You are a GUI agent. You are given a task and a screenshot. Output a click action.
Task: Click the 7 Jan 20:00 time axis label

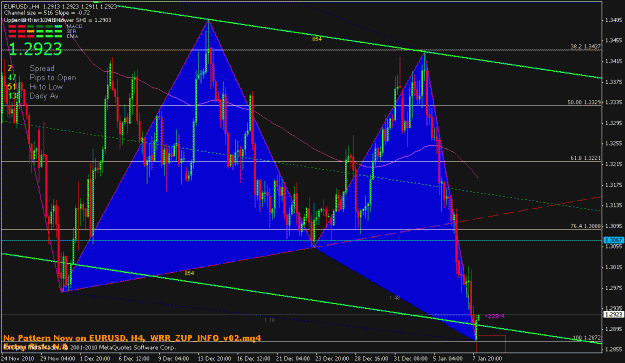click(487, 358)
